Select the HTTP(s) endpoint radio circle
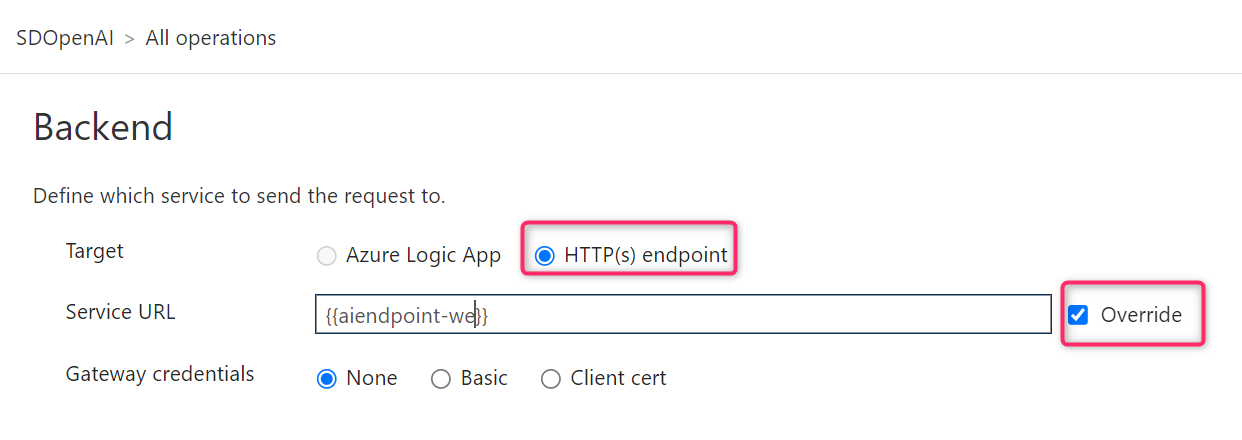This screenshot has width=1242, height=440. [x=544, y=256]
